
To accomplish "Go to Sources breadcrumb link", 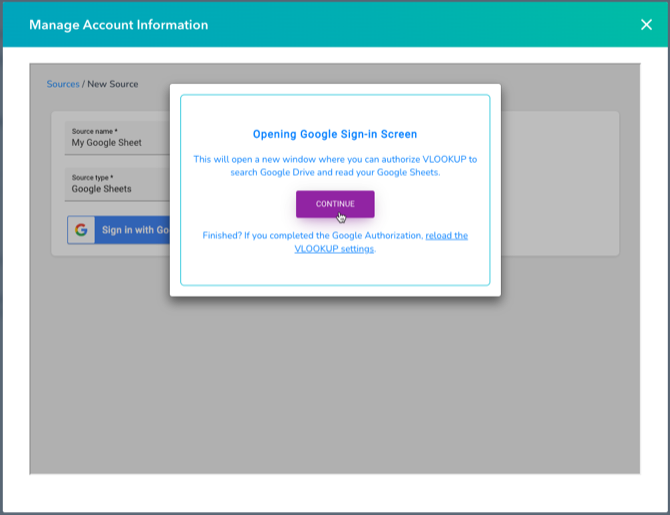I will click(63, 84).
